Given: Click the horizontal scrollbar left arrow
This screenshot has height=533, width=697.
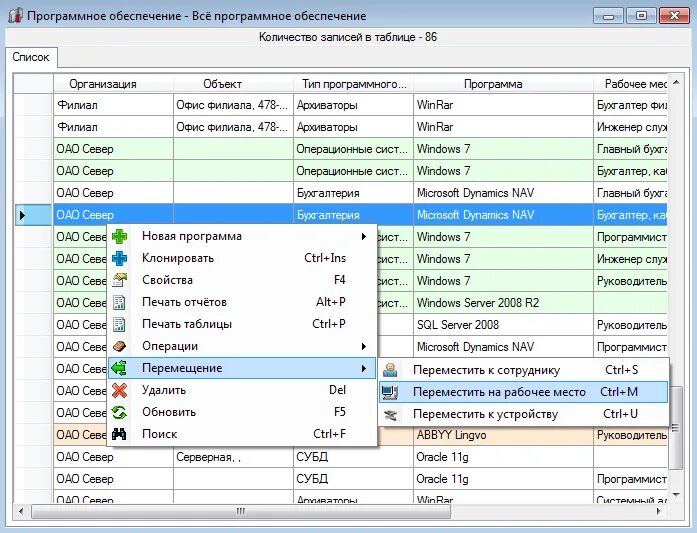Looking at the screenshot, I should pos(20,512).
